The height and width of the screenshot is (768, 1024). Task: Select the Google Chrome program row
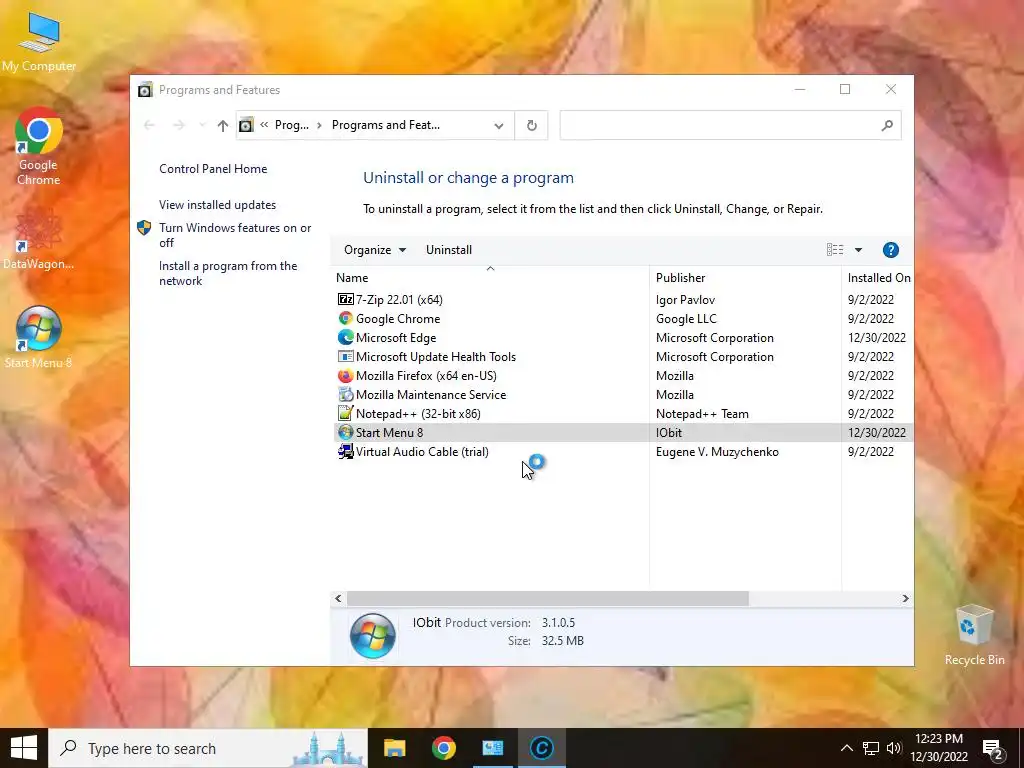[x=624, y=318]
